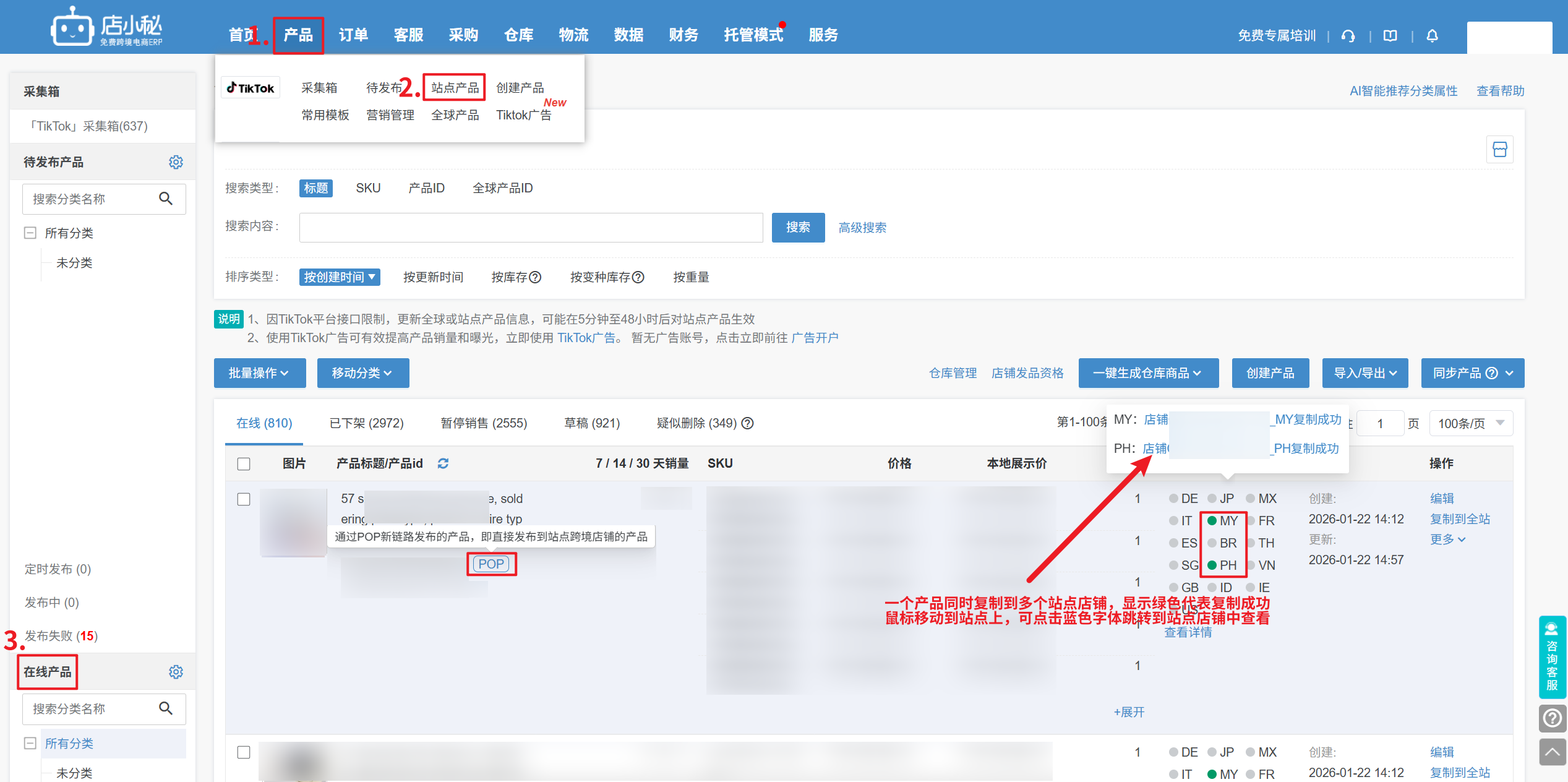The width and height of the screenshot is (1568, 782).
Task: Click help question icon next to 疑似删除
Action: pos(748,423)
